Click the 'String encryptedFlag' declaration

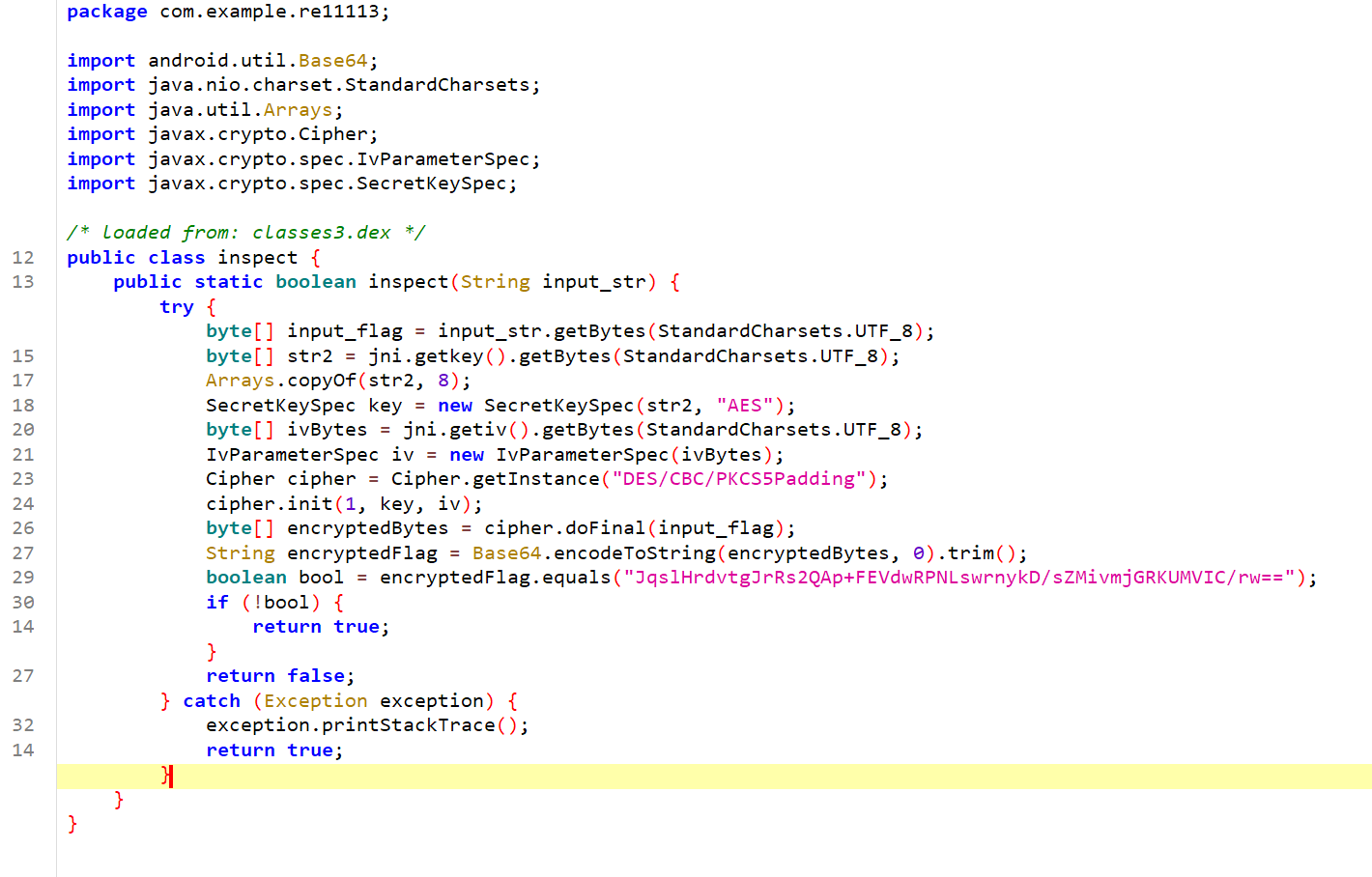[322, 553]
